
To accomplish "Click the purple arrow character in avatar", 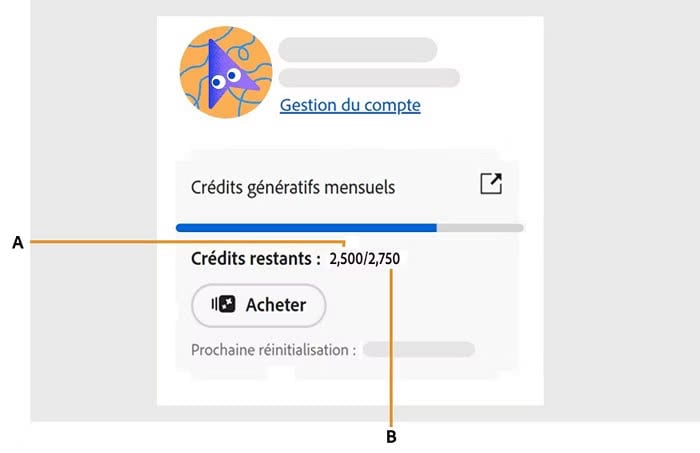I will [x=229, y=75].
